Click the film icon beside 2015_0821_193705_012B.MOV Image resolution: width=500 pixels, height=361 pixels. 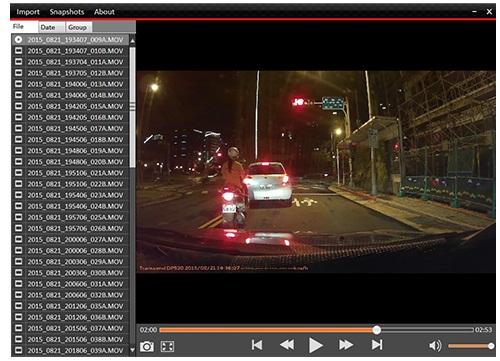coord(18,73)
